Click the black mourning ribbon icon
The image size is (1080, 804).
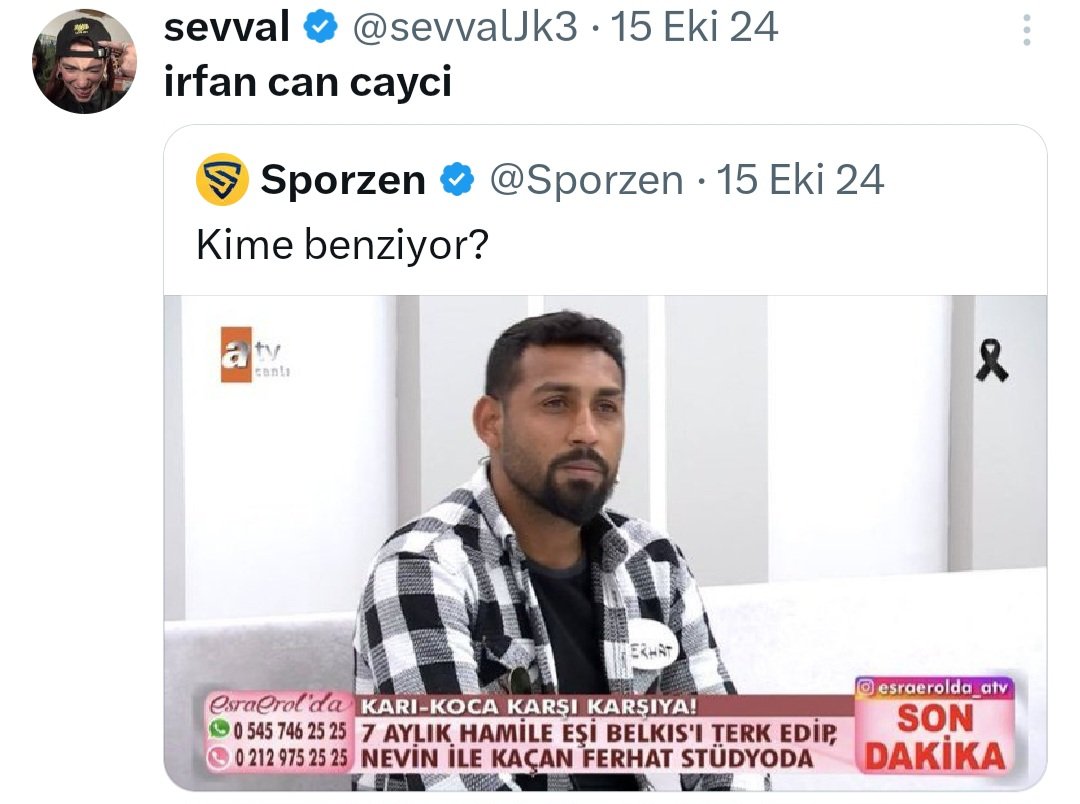pos(992,360)
